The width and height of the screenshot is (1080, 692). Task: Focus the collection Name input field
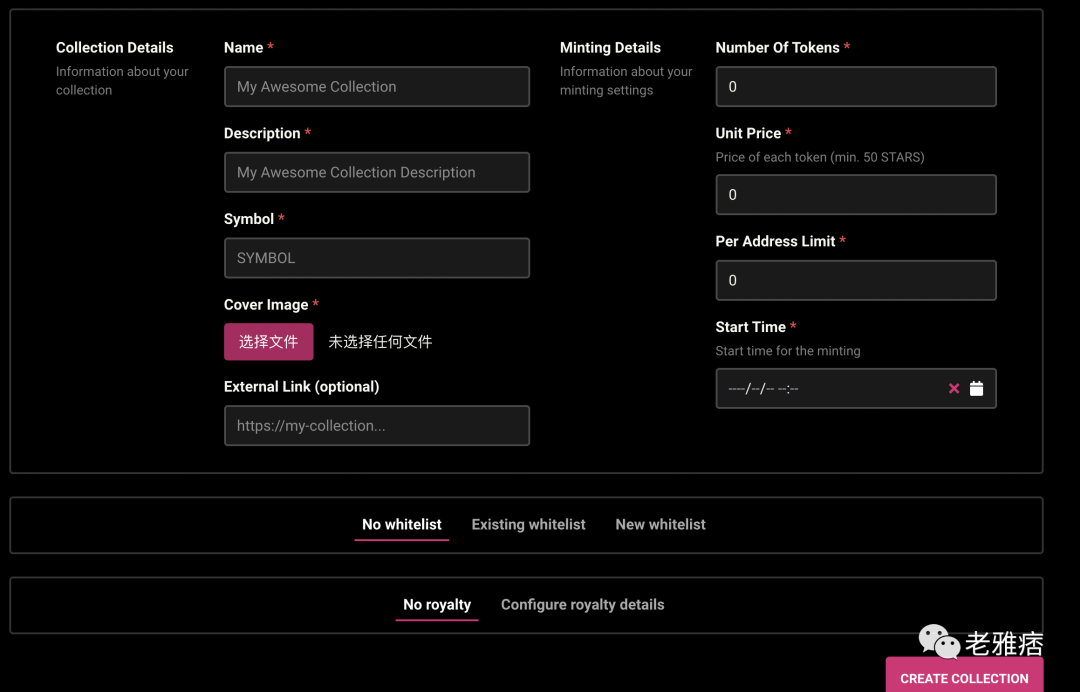click(376, 87)
